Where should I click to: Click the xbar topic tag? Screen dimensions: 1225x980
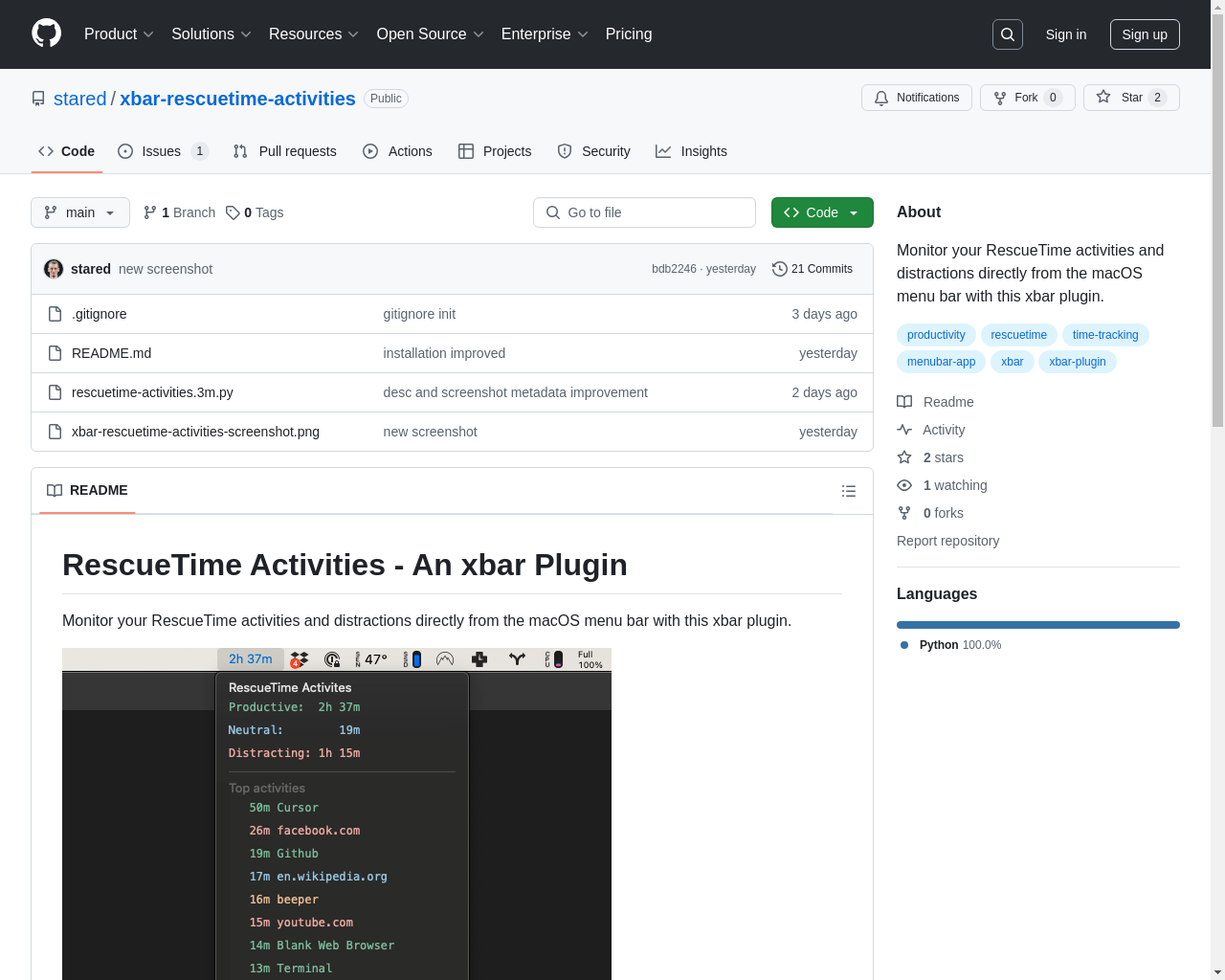pos(1012,362)
